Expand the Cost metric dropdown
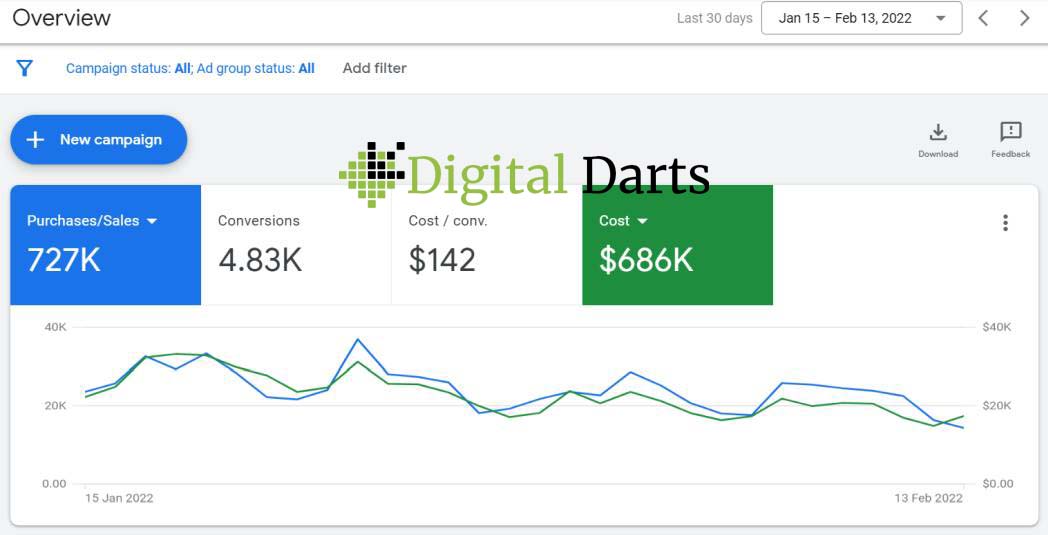 click(x=642, y=221)
